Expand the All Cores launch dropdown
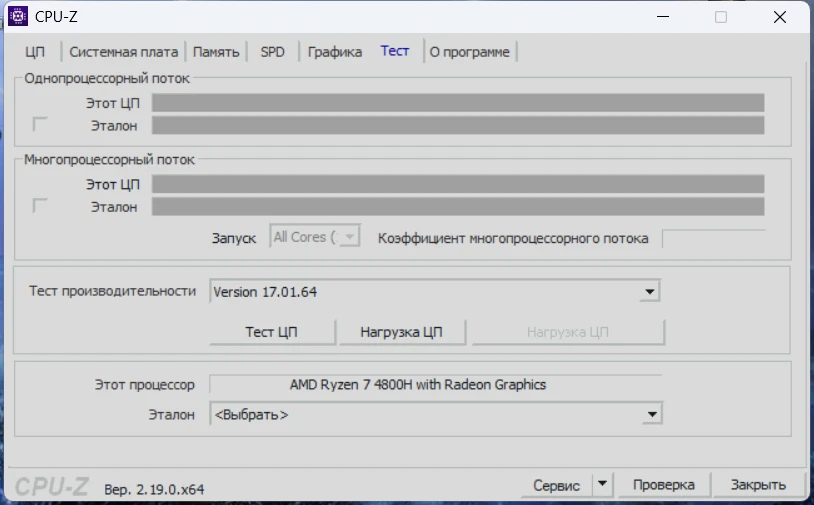814x505 pixels. [348, 237]
